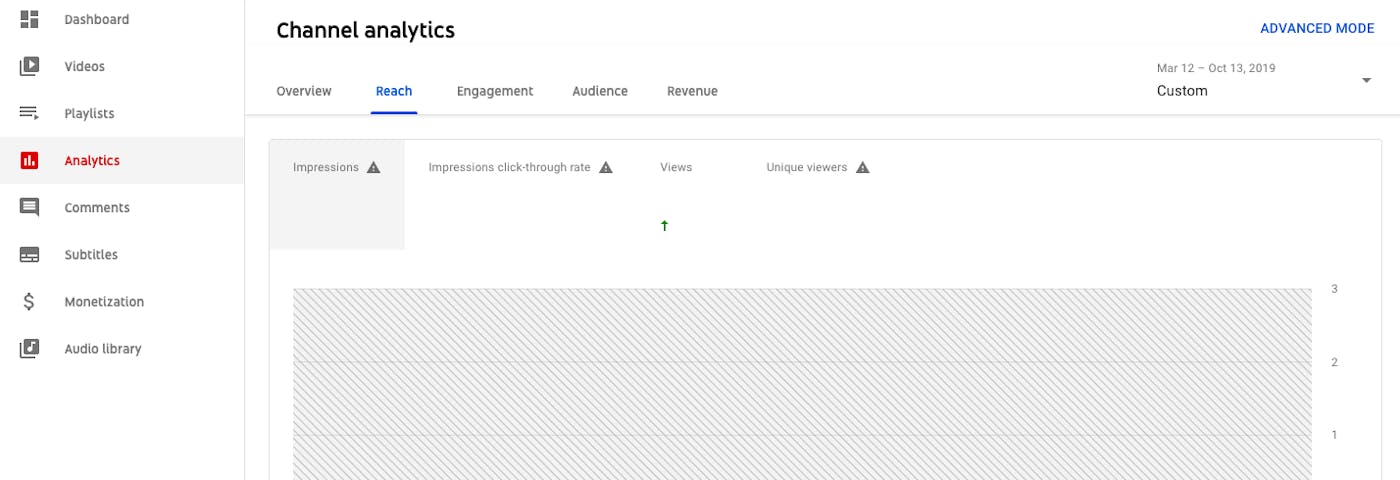This screenshot has width=1400, height=480.
Task: Open Subtitles section
Action: tap(122, 254)
